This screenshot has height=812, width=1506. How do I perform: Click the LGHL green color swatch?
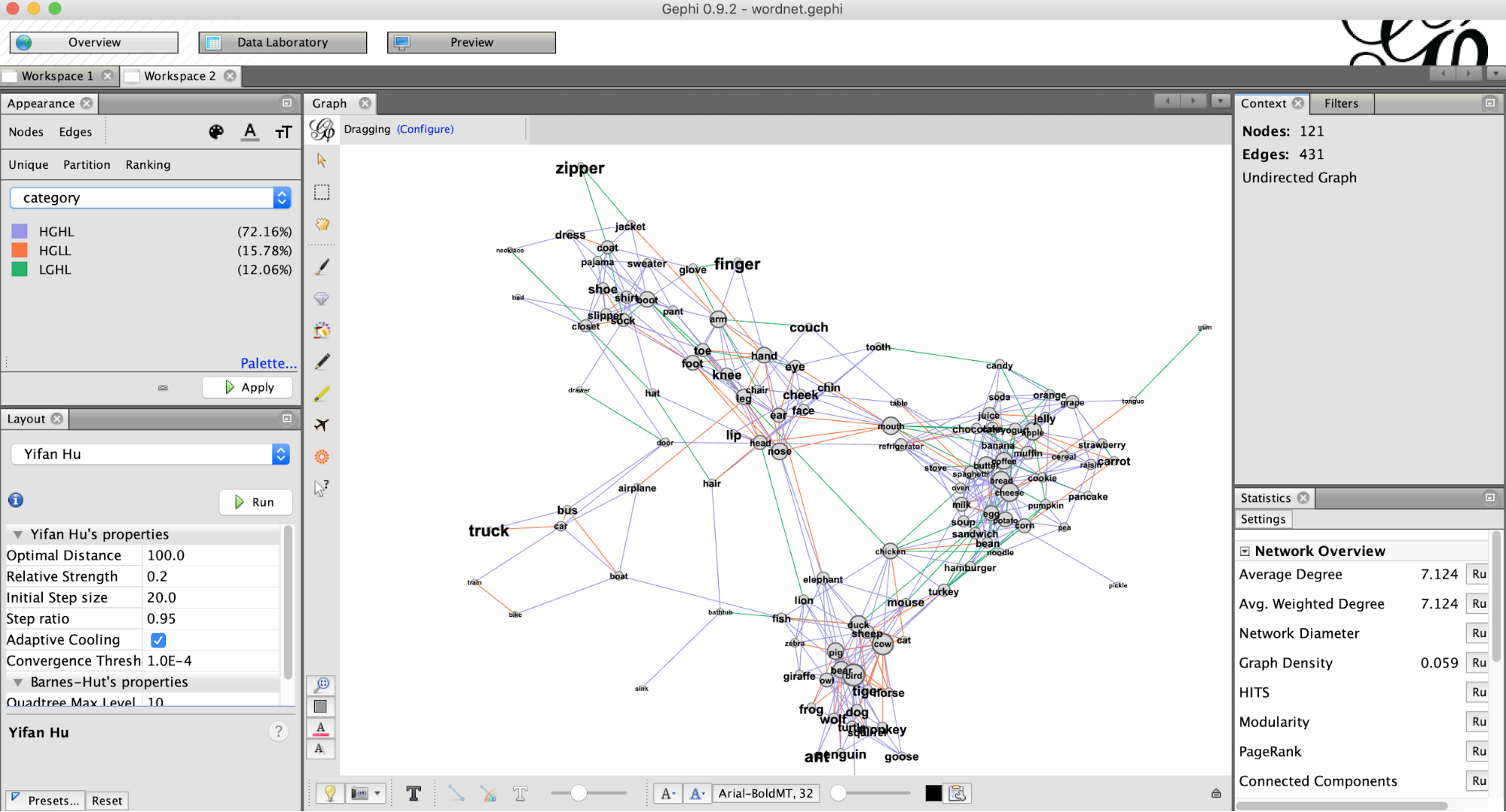tap(20, 269)
